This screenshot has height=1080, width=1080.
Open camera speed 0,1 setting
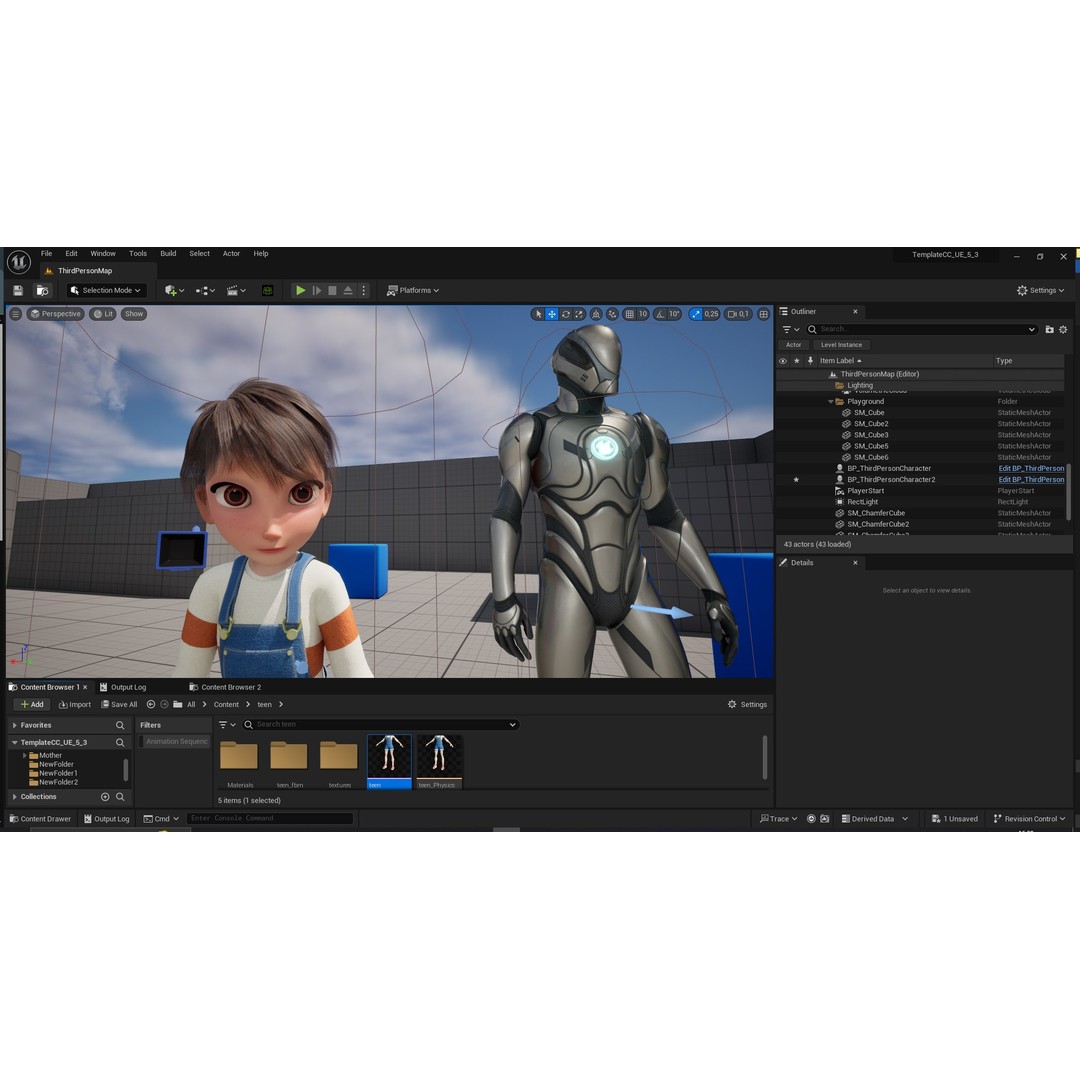click(x=738, y=314)
